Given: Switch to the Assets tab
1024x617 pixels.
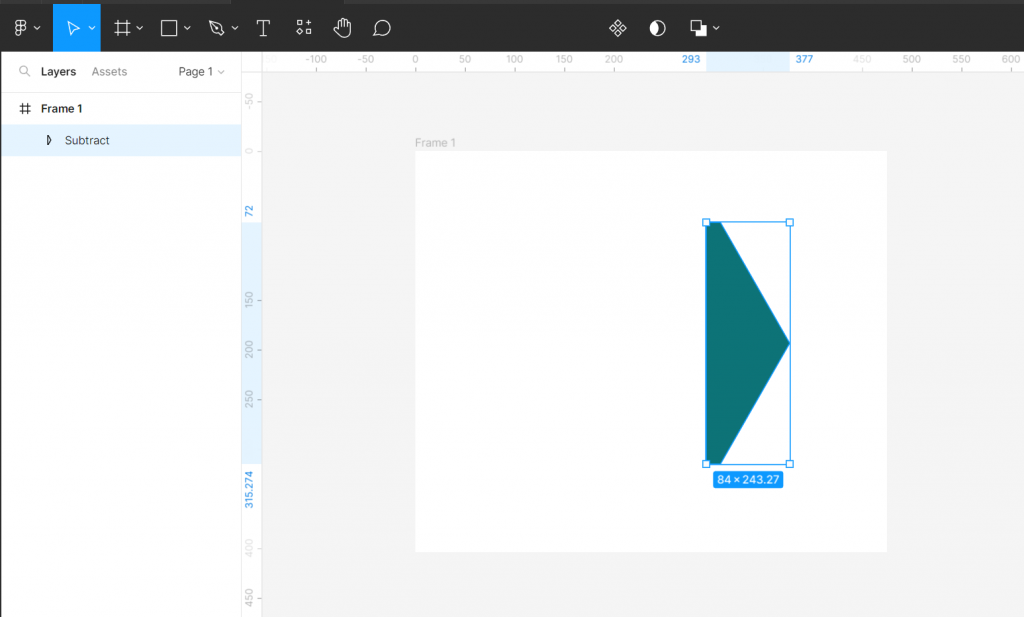Looking at the screenshot, I should tap(110, 71).
